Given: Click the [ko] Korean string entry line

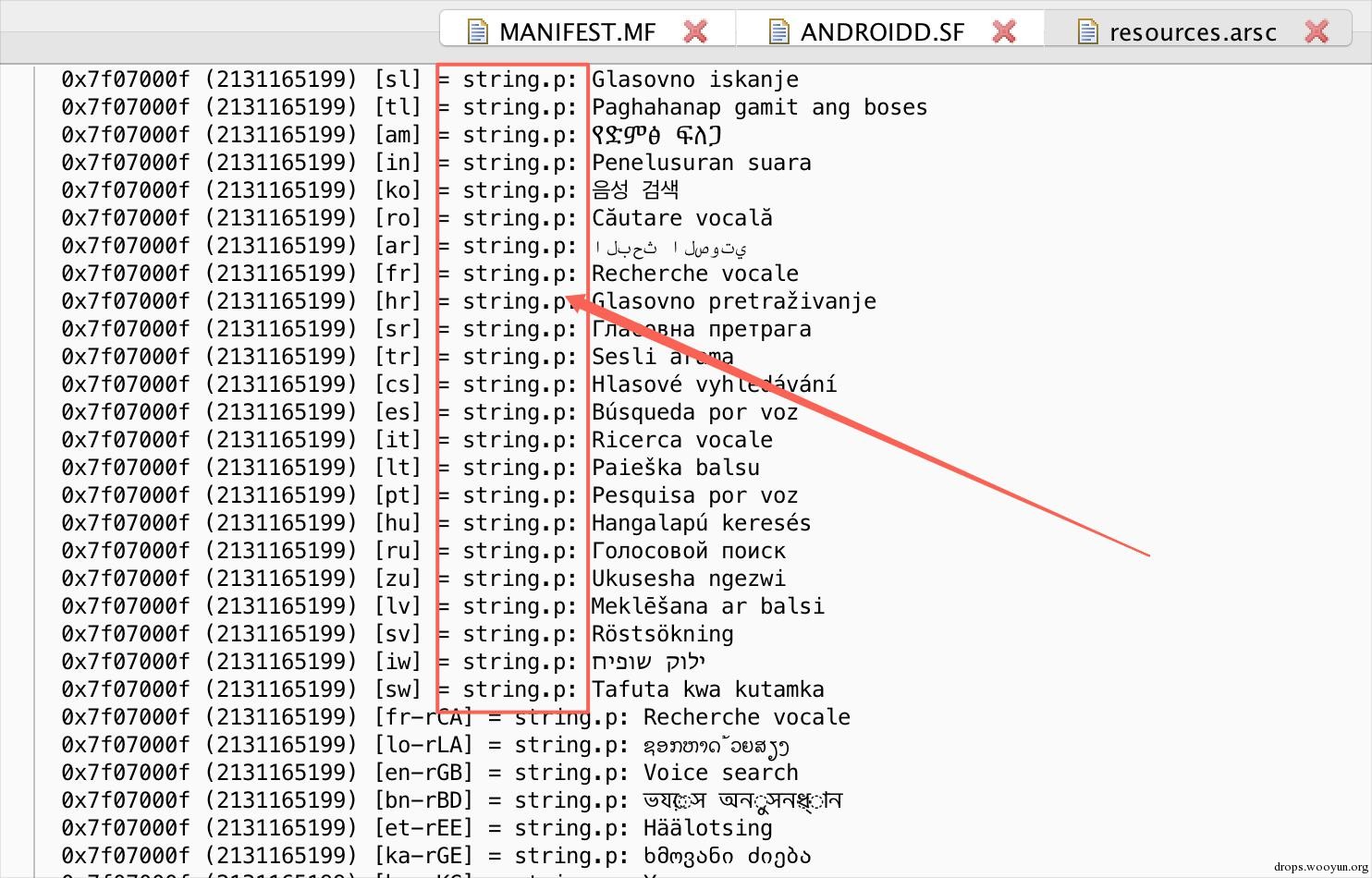Looking at the screenshot, I should click(371, 190).
